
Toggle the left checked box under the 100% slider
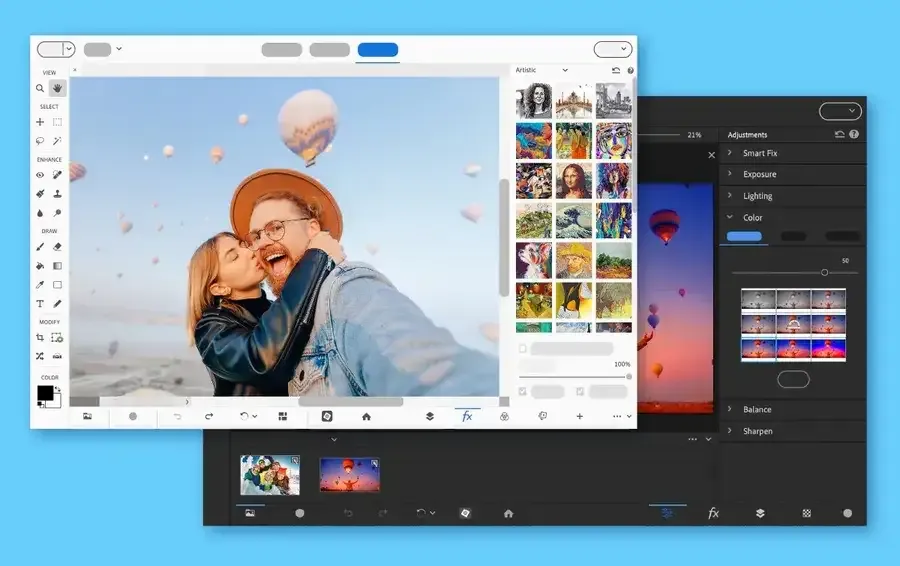(x=523, y=392)
